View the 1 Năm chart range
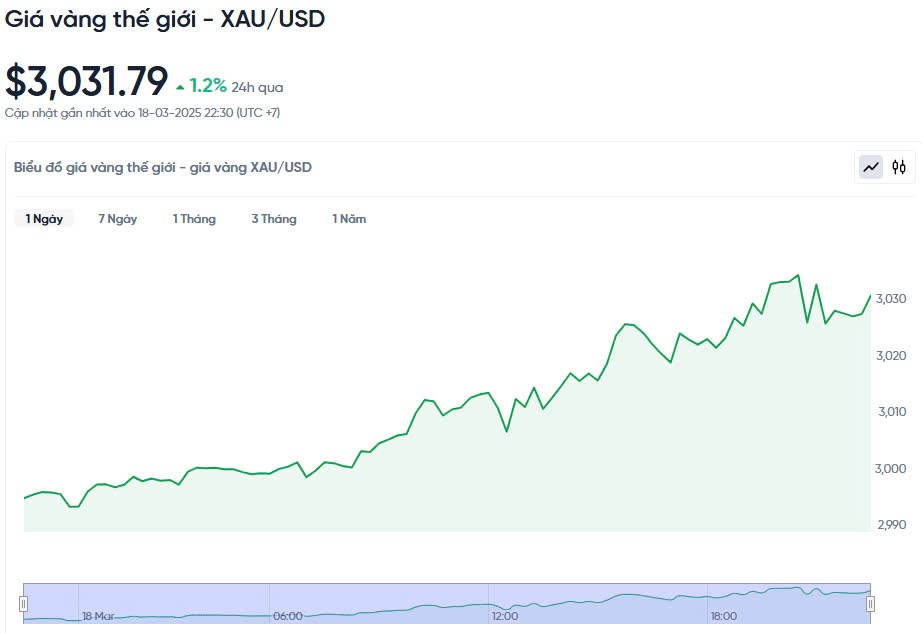The height and width of the screenshot is (633, 922). point(349,219)
